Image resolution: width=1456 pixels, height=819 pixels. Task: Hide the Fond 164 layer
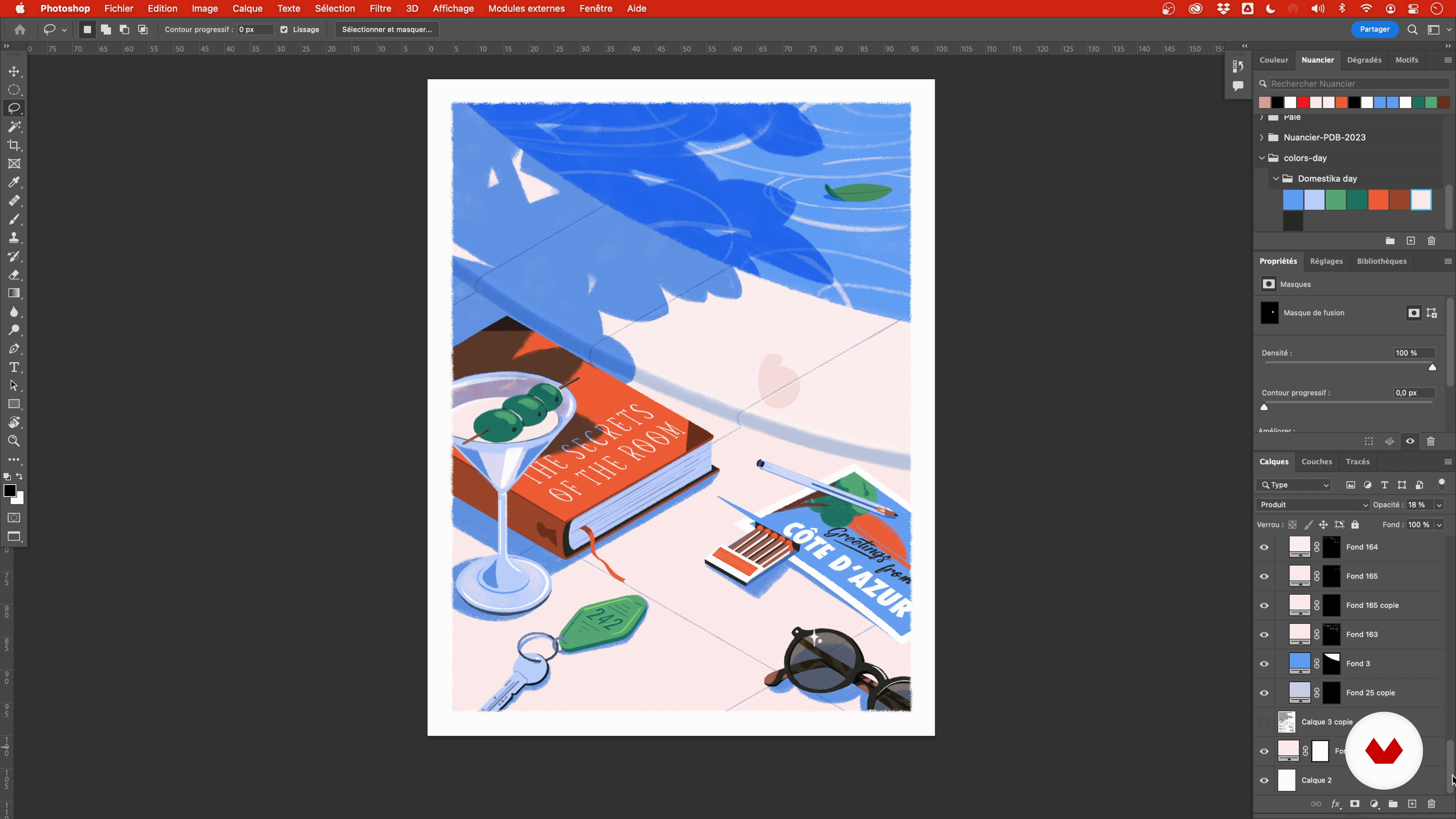coord(1265,547)
